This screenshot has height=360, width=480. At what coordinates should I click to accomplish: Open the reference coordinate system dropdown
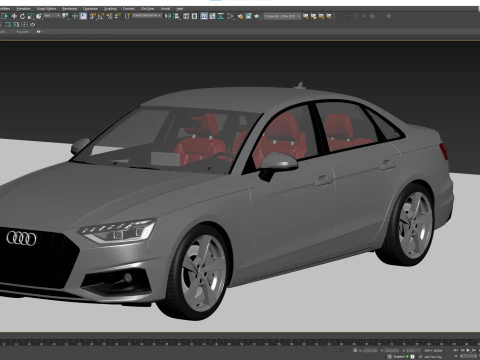pos(52,16)
